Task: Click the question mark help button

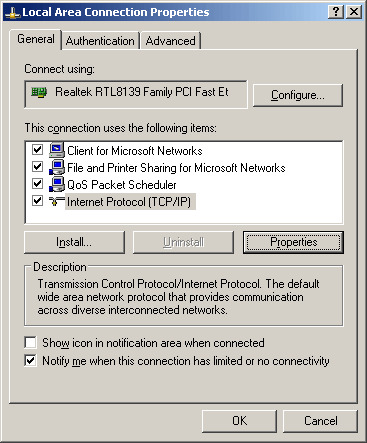Action: point(336,12)
